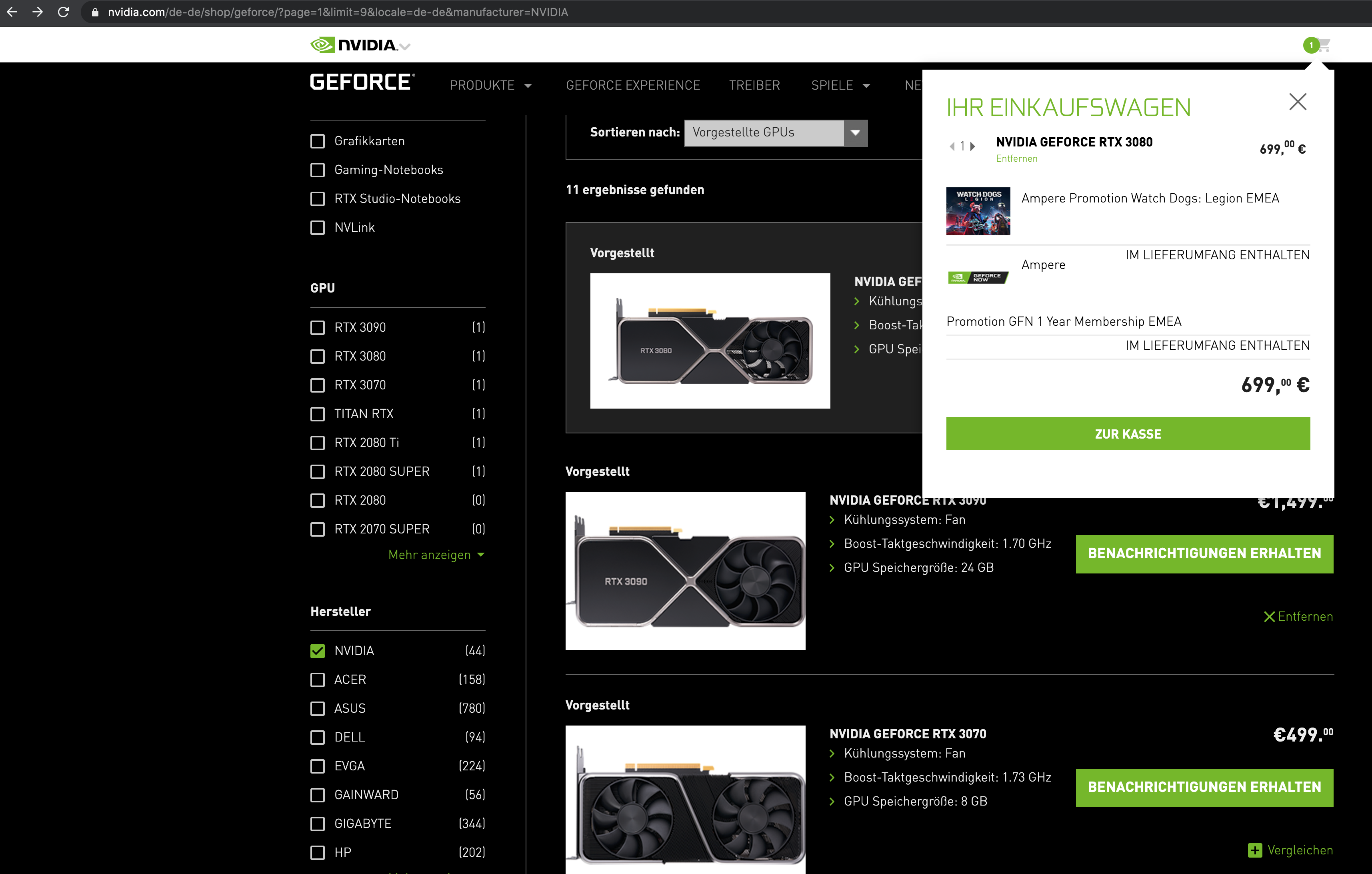
Task: Click the browser back arrow
Action: coord(12,12)
